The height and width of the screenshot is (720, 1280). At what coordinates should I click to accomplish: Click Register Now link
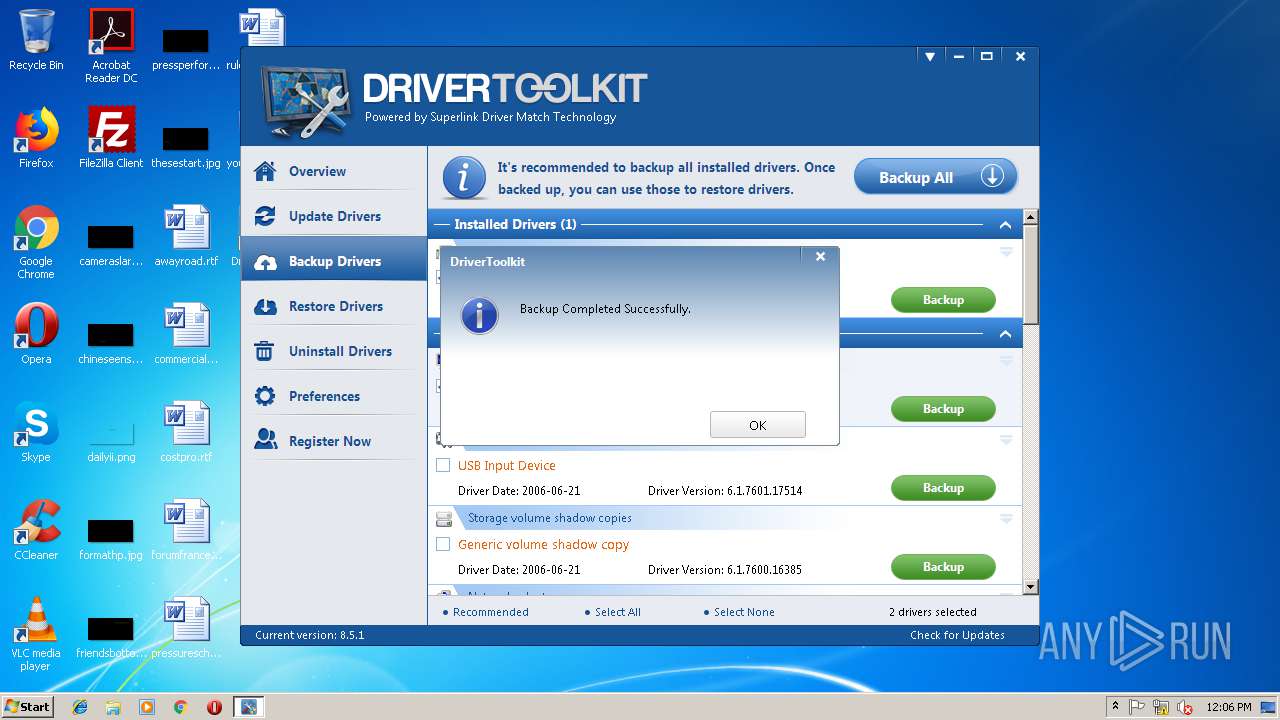coord(330,441)
